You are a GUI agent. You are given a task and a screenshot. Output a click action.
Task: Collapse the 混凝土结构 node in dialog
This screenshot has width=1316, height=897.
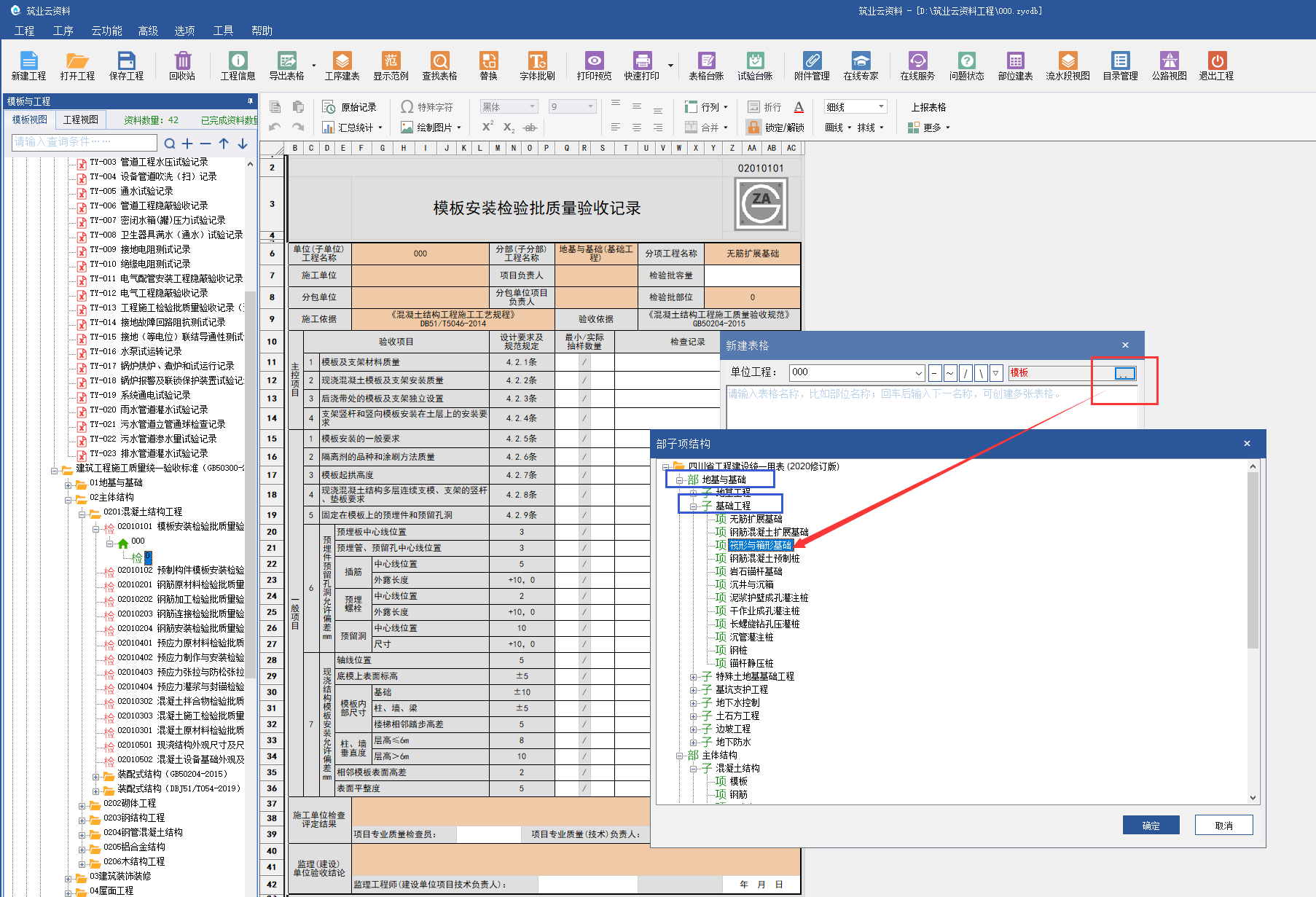pos(694,769)
